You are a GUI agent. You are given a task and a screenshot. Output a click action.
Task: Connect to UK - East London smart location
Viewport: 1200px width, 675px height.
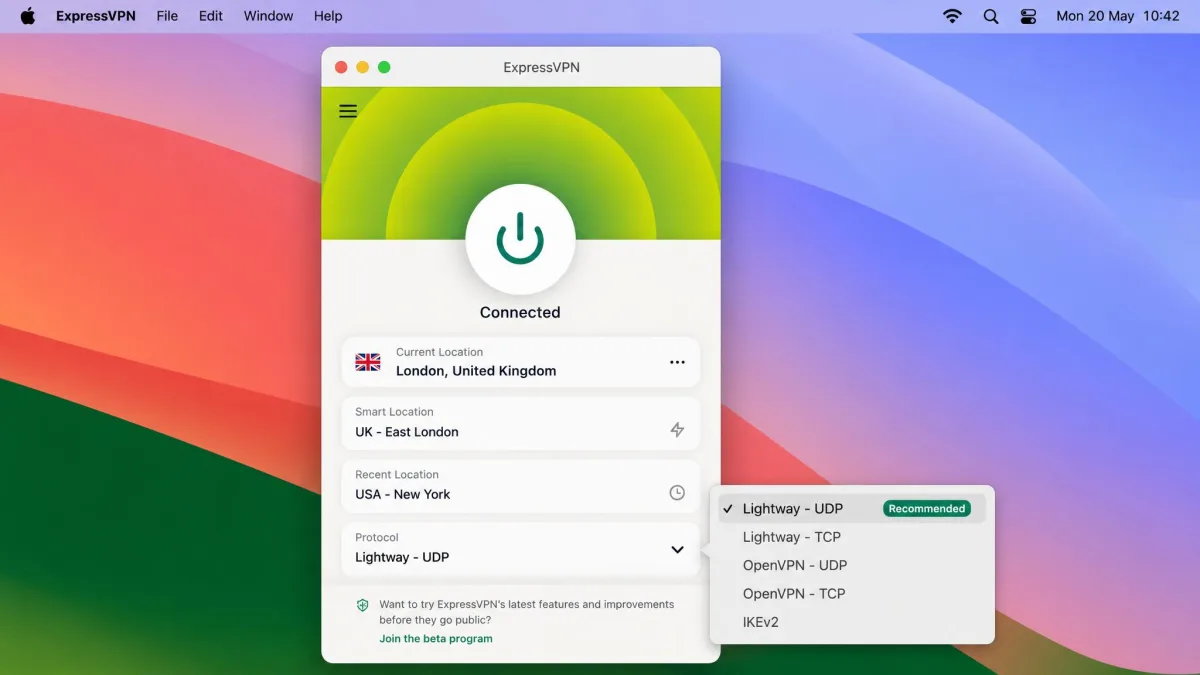[x=521, y=424]
